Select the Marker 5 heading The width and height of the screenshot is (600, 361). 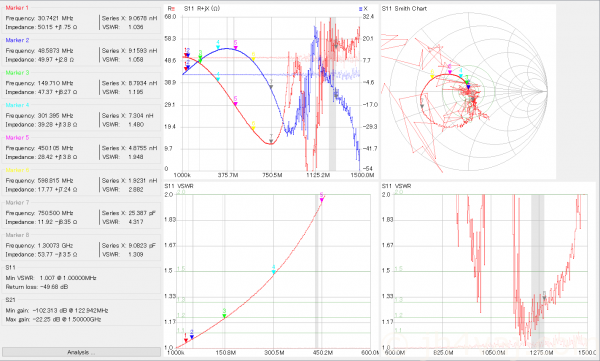pyautogui.click(x=17, y=137)
